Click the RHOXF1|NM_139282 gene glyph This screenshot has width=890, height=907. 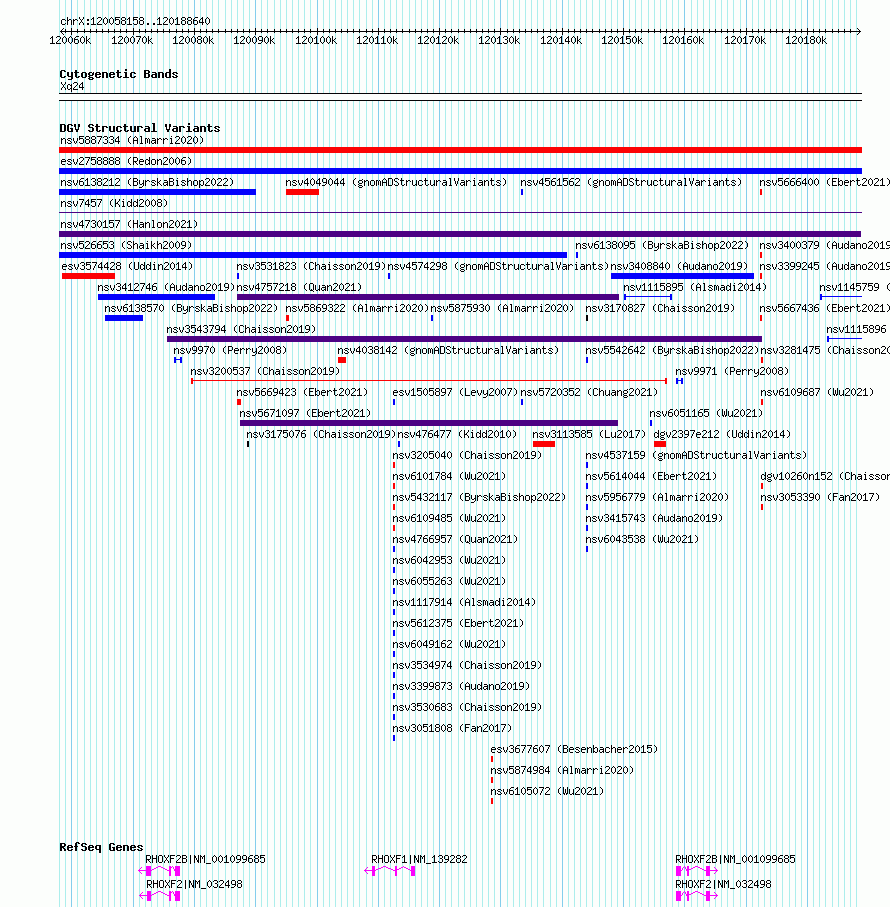(390, 871)
